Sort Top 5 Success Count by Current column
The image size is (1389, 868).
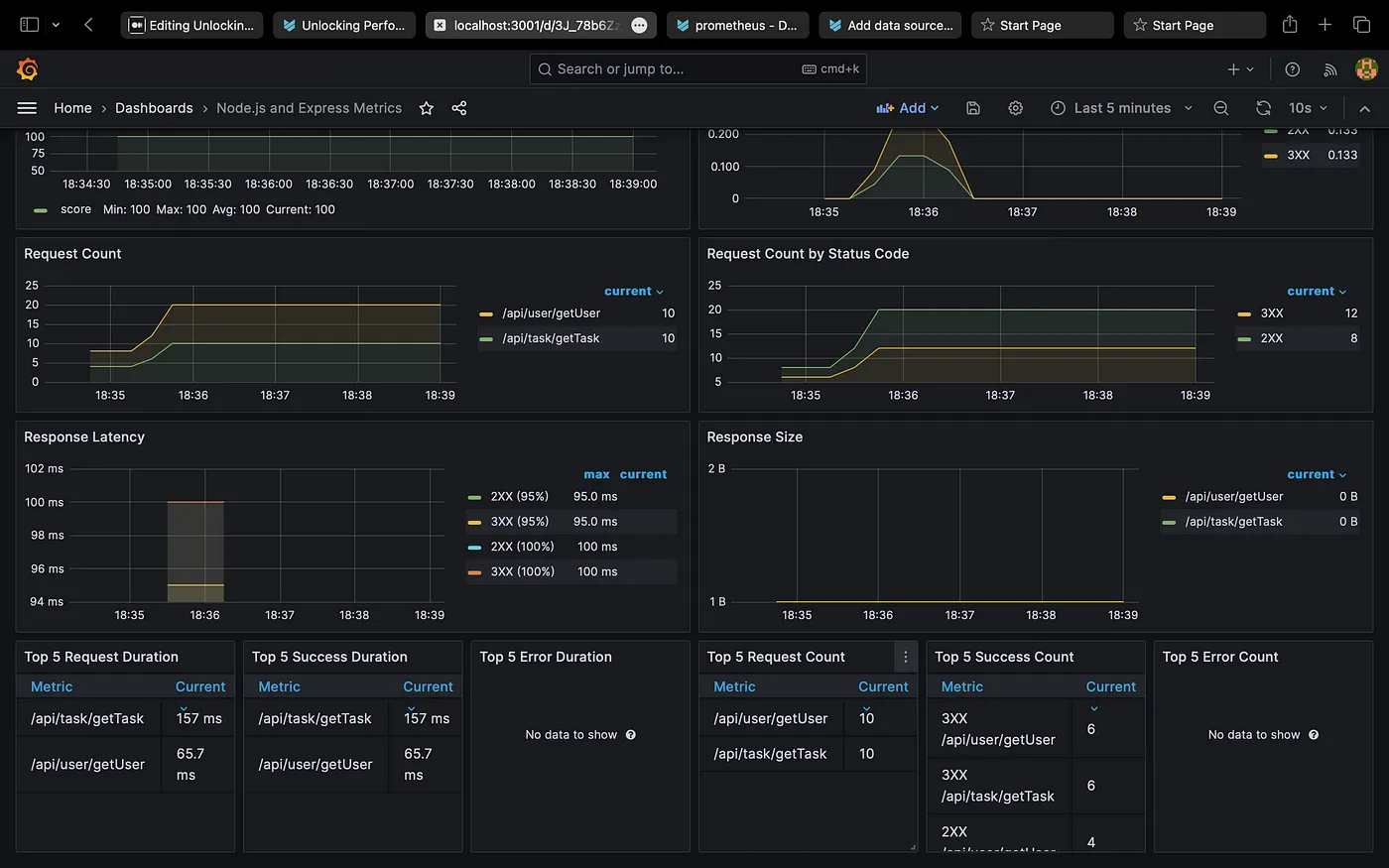pyautogui.click(x=1110, y=686)
